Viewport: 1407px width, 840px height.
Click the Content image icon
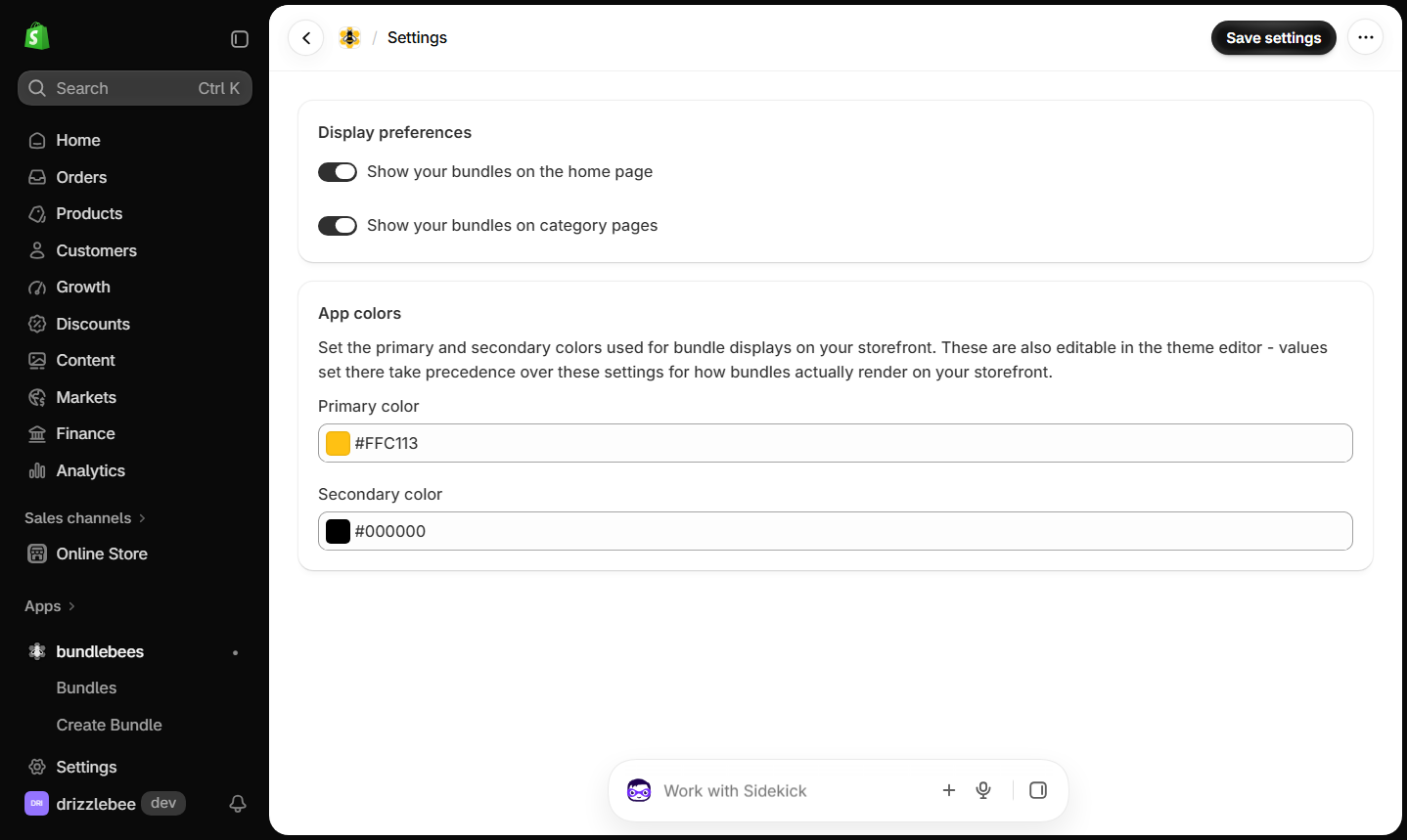[37, 360]
